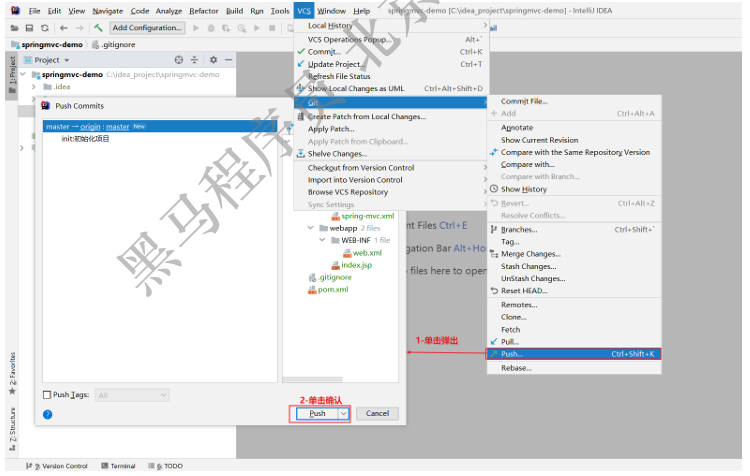Open Project panel settings gear

(x=213, y=60)
